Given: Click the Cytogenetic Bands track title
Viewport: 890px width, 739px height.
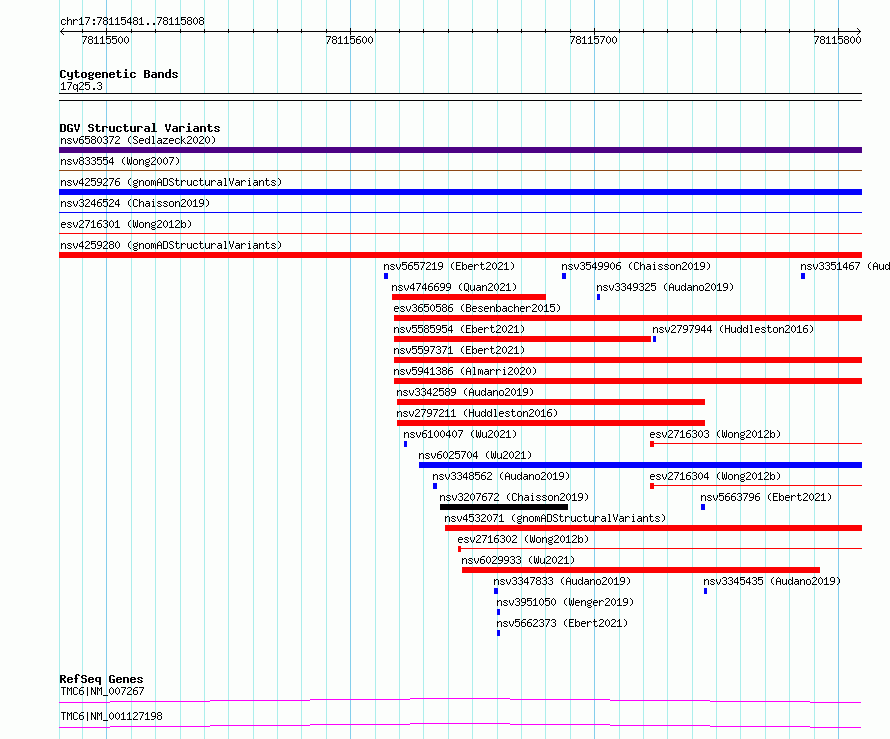Looking at the screenshot, I should click(119, 74).
